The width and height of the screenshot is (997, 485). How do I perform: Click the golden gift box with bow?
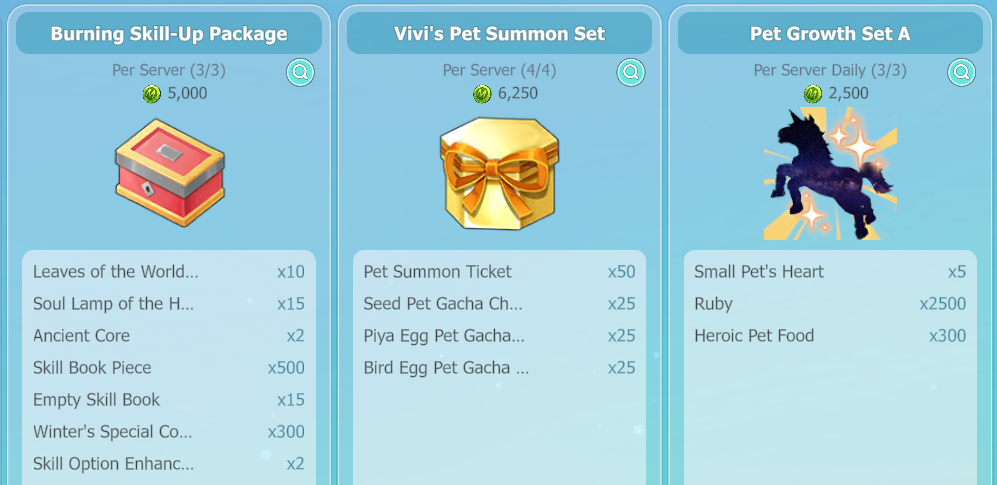coord(499,173)
